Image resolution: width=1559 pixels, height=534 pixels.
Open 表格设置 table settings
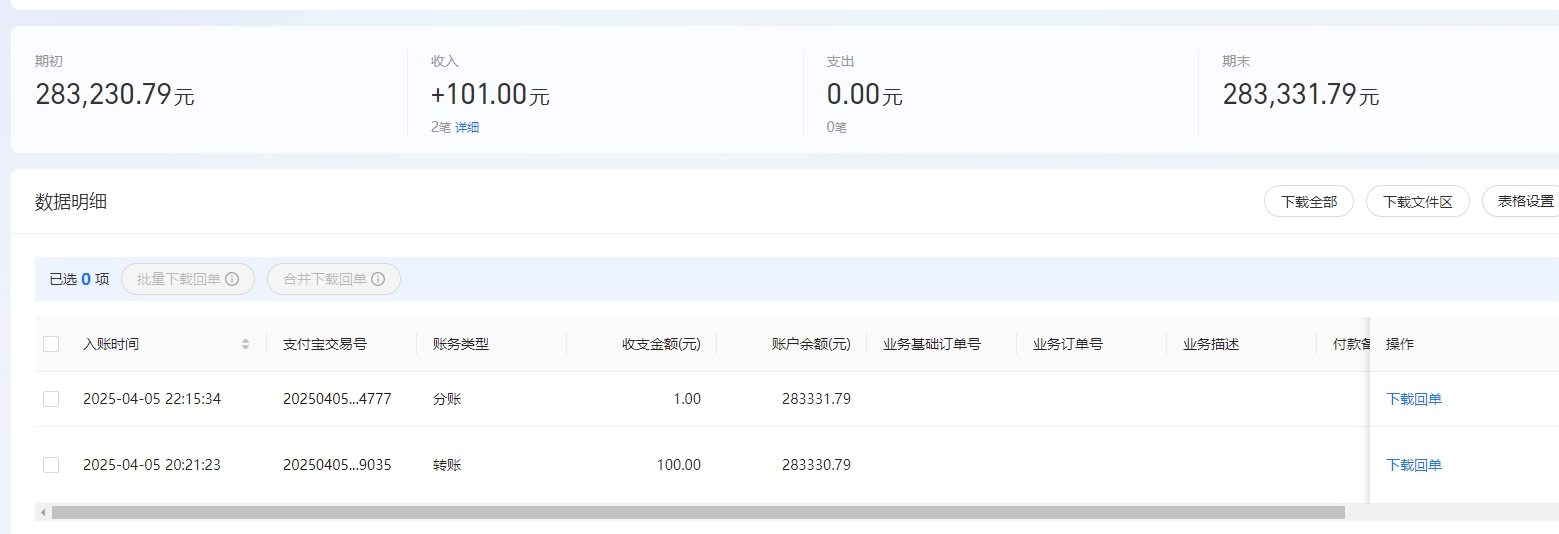(x=1521, y=201)
